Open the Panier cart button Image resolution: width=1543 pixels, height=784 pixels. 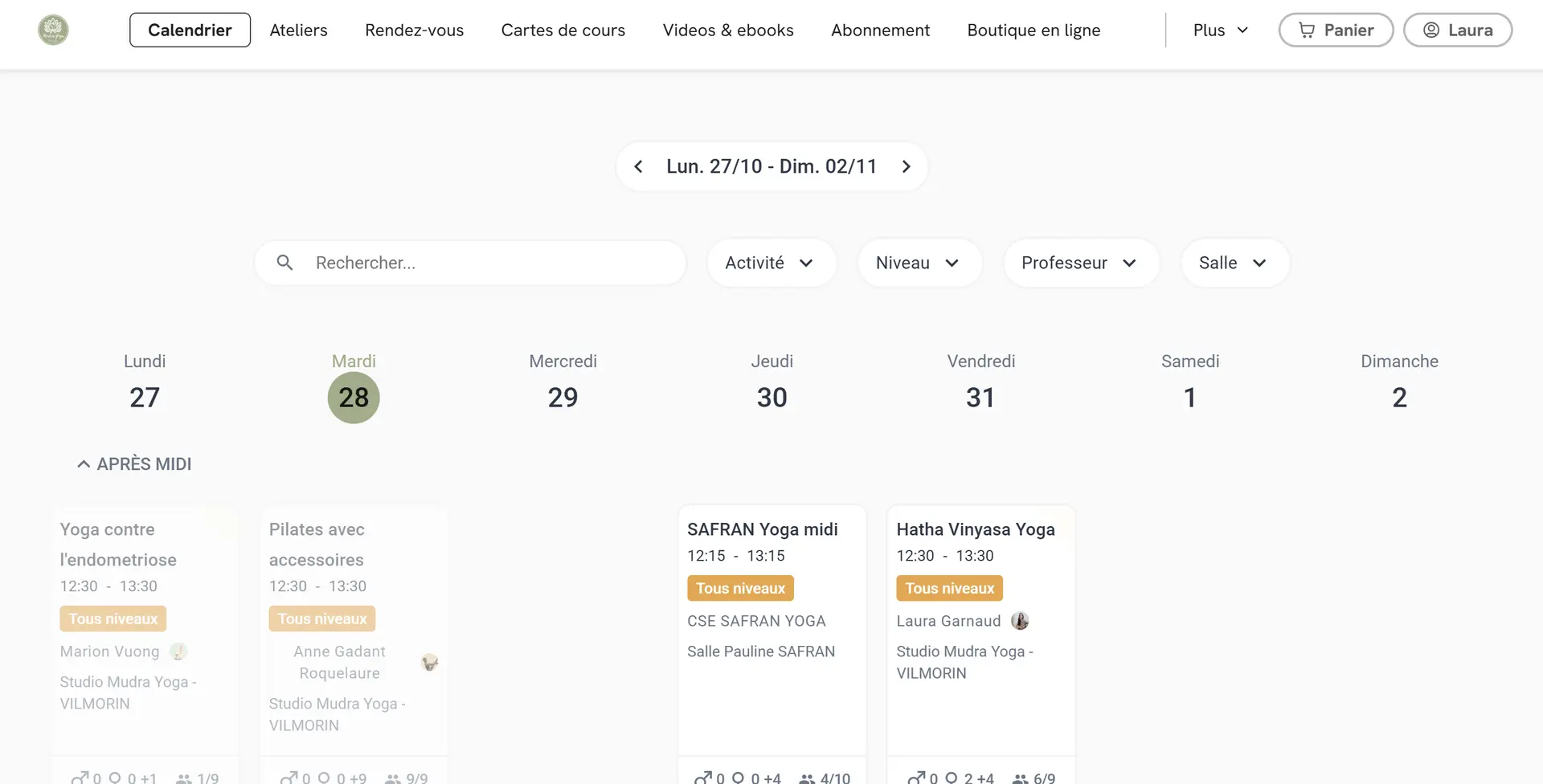click(1336, 31)
